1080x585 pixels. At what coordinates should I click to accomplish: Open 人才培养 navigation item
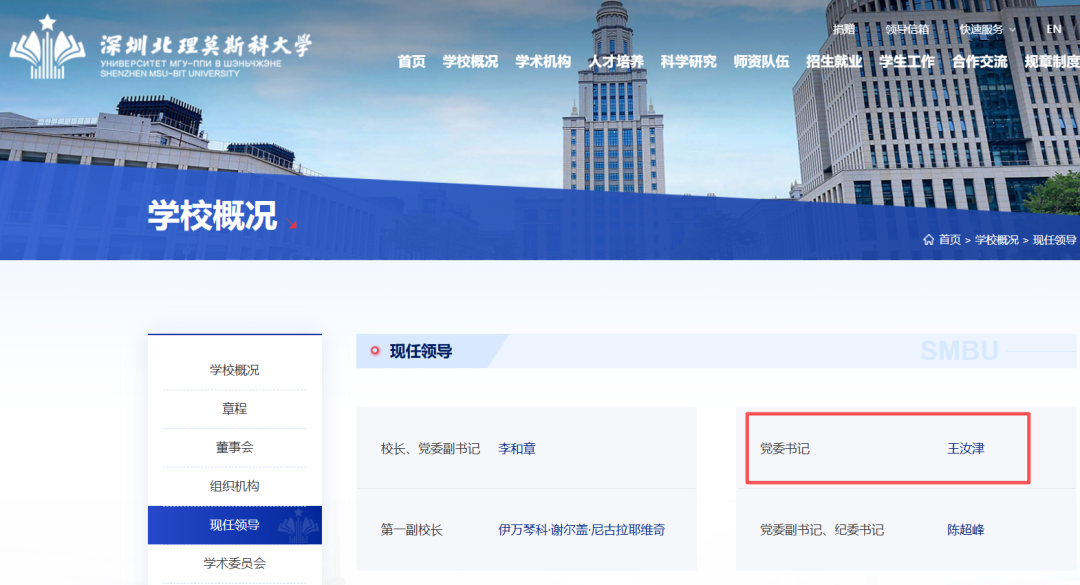coord(616,61)
